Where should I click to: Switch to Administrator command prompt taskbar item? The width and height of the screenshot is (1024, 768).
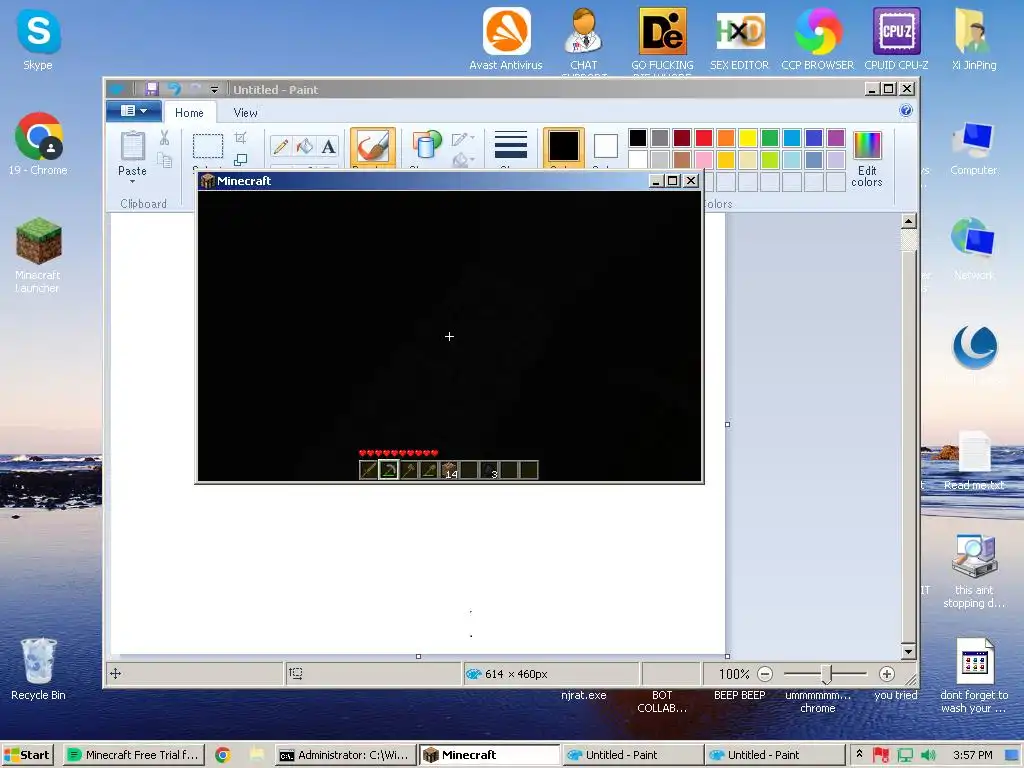pyautogui.click(x=345, y=755)
